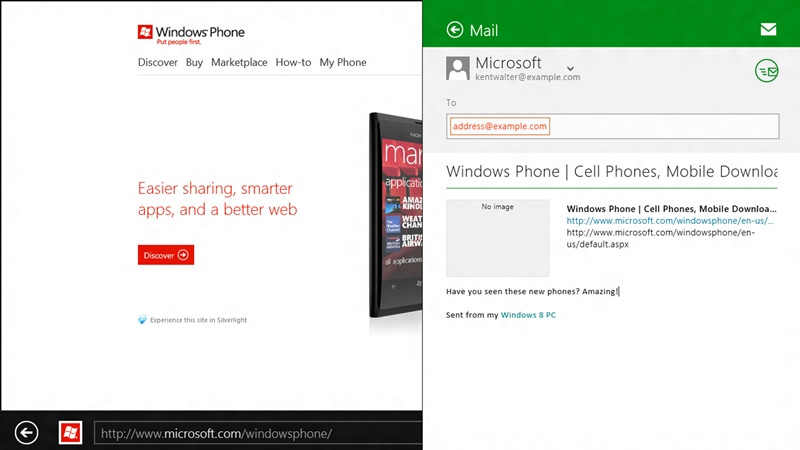Open Discover in the navigation menu
This screenshot has height=450, width=800.
point(158,62)
